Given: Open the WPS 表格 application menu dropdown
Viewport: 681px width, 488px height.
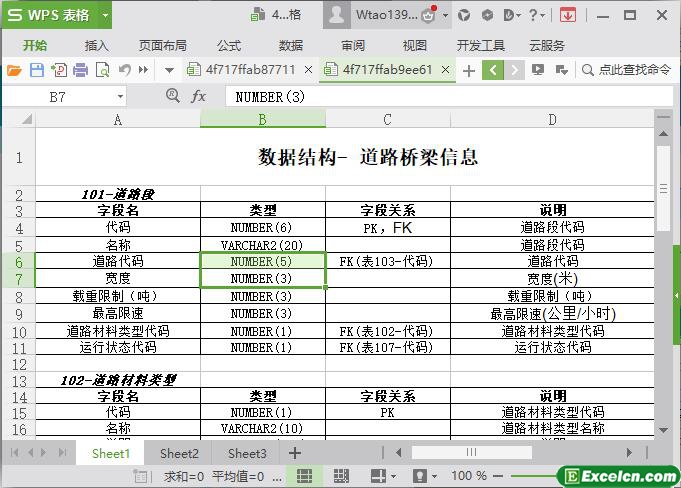Looking at the screenshot, I should (104, 15).
